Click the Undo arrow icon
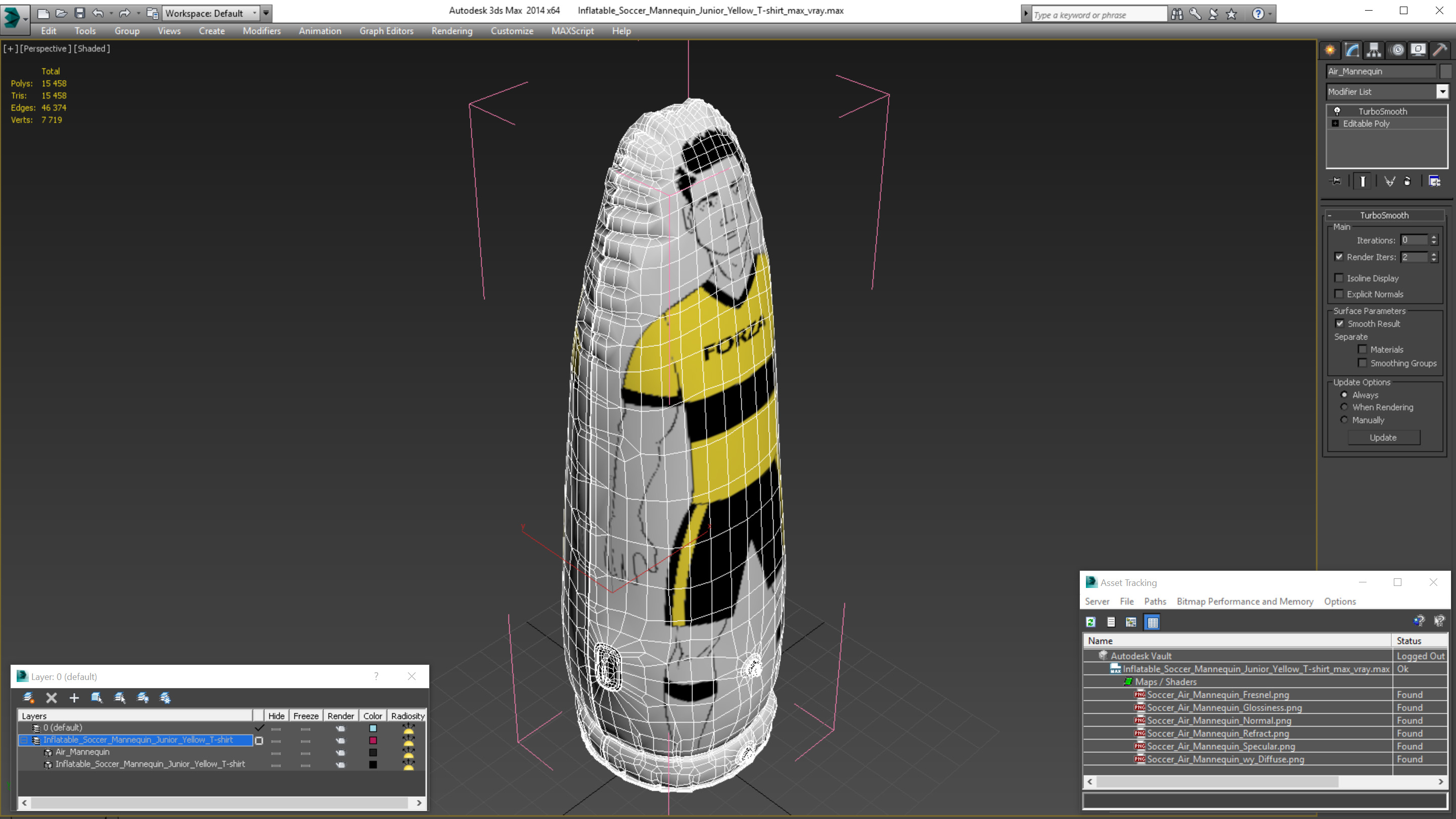This screenshot has height=819, width=1456. (98, 13)
